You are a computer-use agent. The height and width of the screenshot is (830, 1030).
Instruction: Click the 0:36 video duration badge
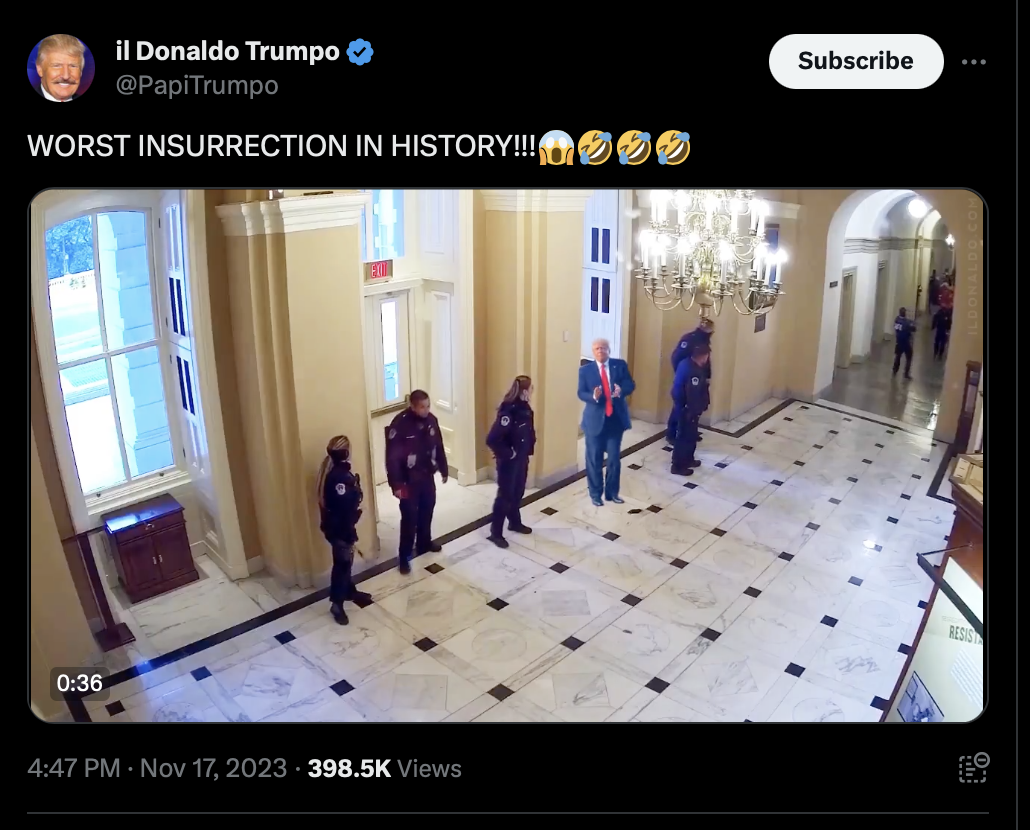[79, 683]
